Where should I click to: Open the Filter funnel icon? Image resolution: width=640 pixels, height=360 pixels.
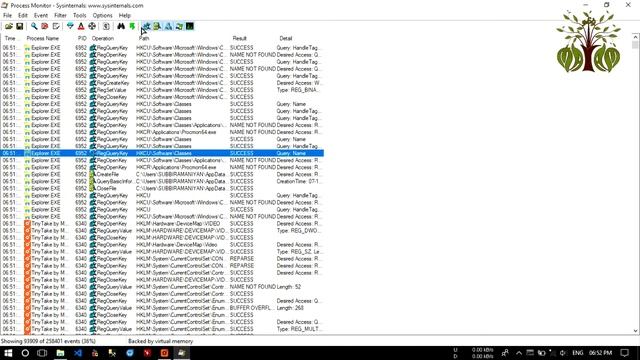70,26
